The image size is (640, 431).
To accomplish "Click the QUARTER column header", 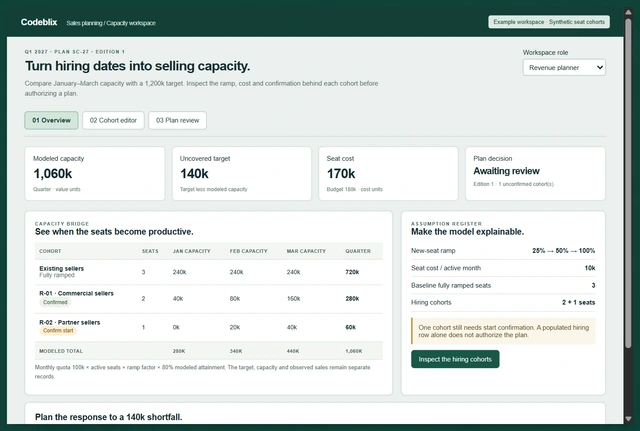I will 358,251.
